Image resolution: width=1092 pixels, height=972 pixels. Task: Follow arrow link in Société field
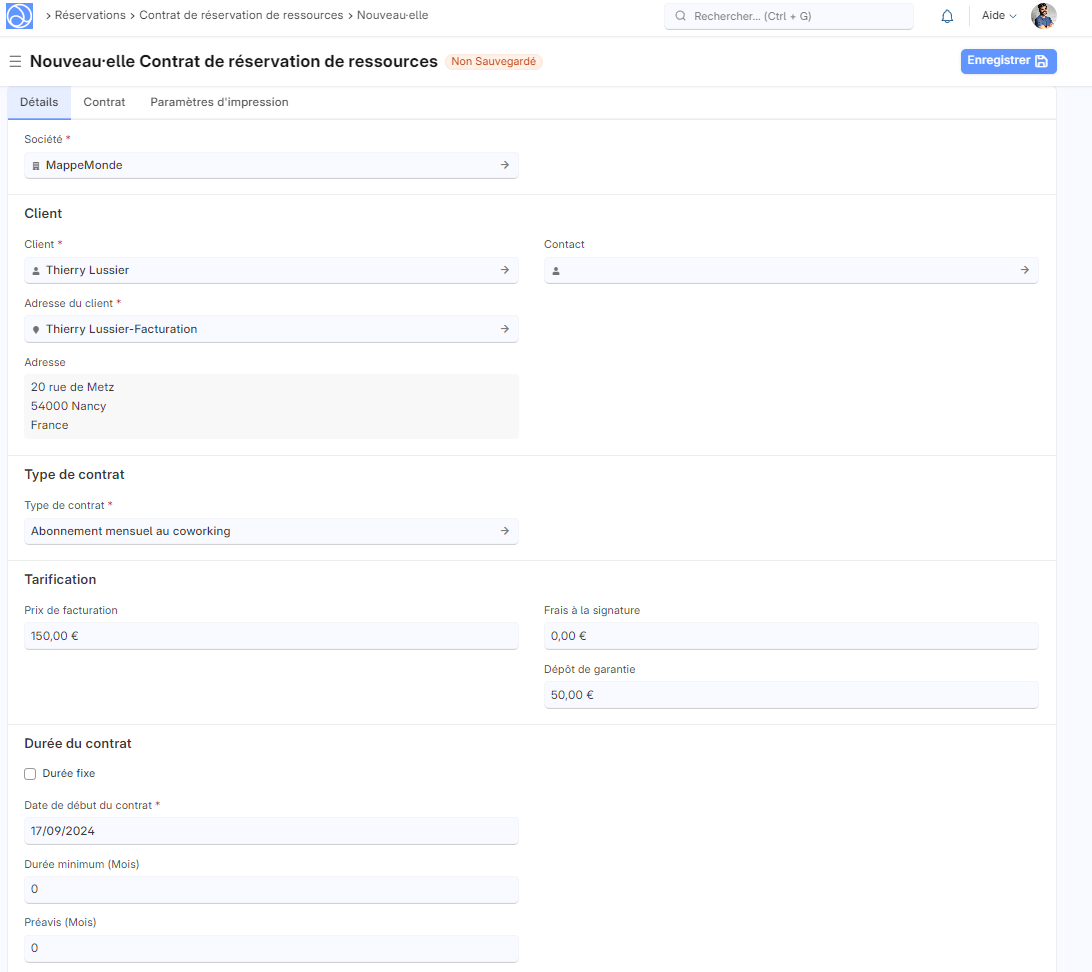click(505, 165)
